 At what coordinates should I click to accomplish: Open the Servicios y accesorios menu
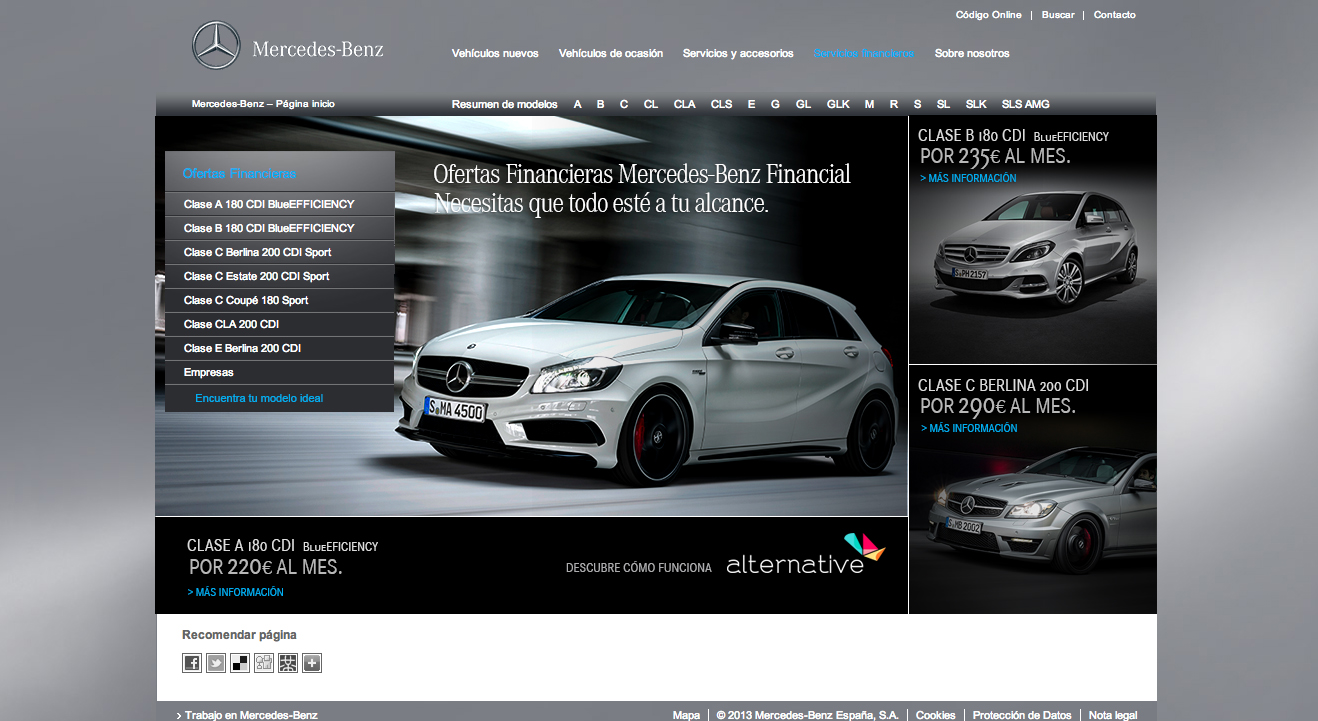[738, 54]
